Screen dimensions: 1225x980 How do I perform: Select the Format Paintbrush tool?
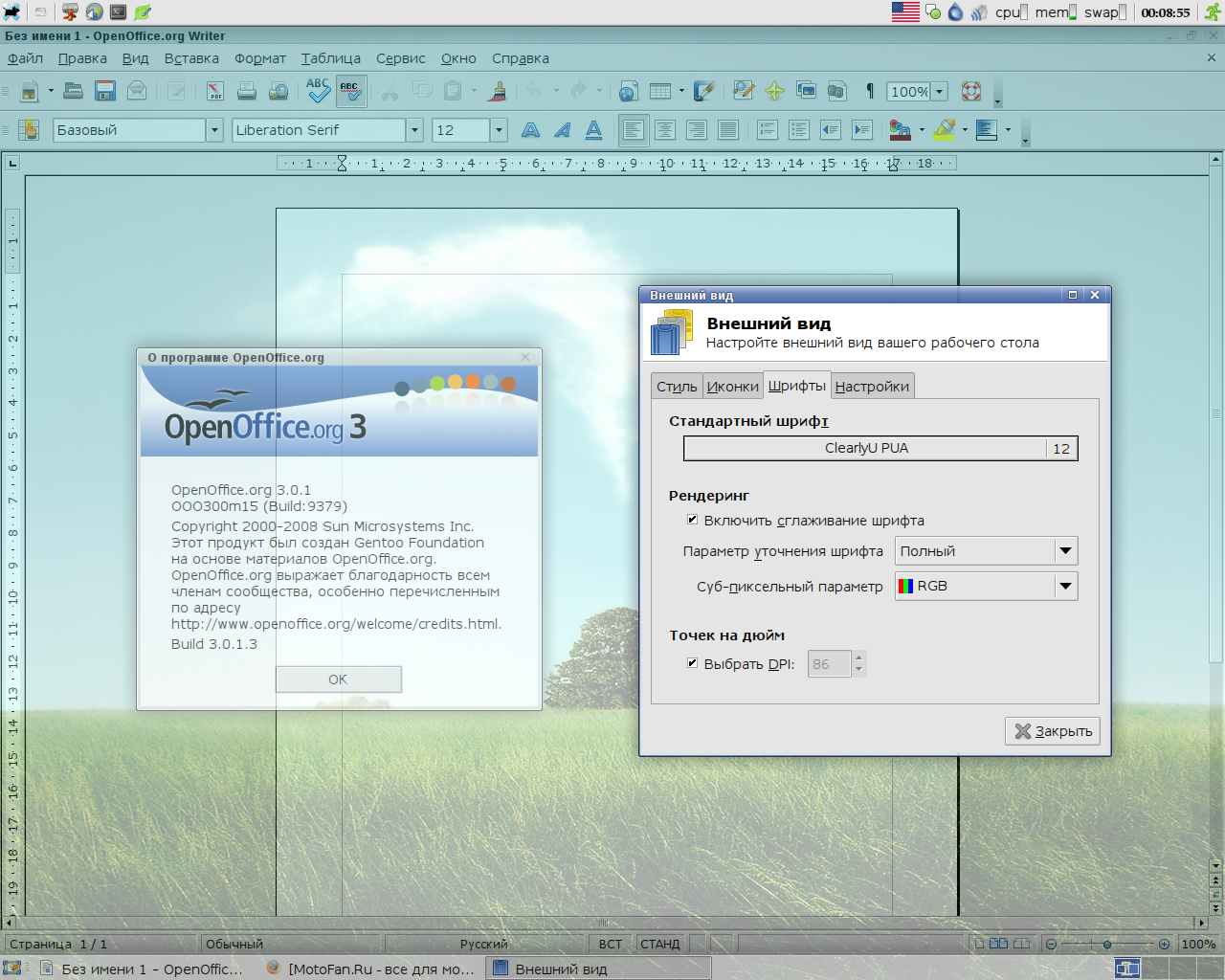click(x=498, y=91)
